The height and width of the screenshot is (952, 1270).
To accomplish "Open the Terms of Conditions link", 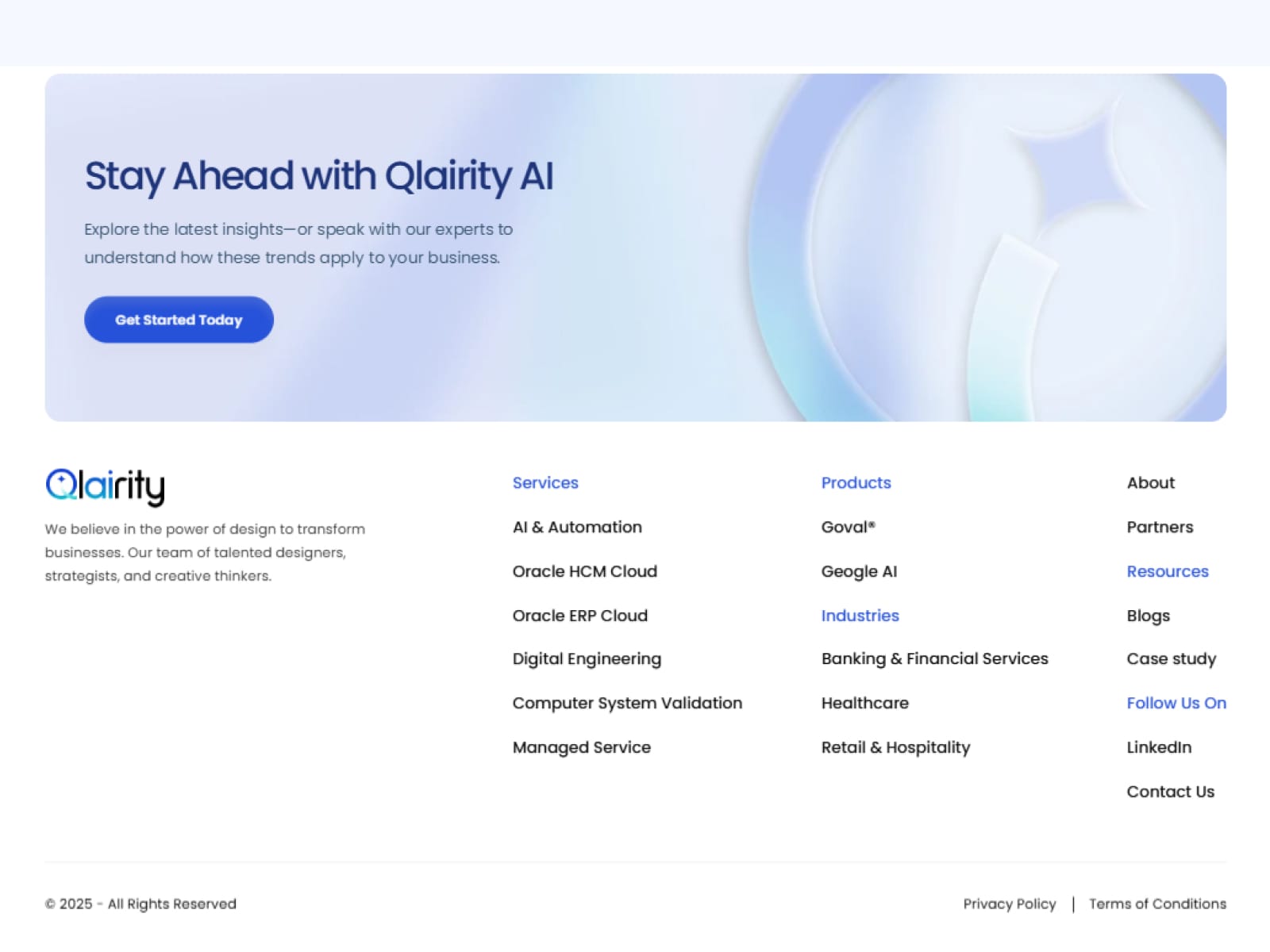I will pos(1157,904).
